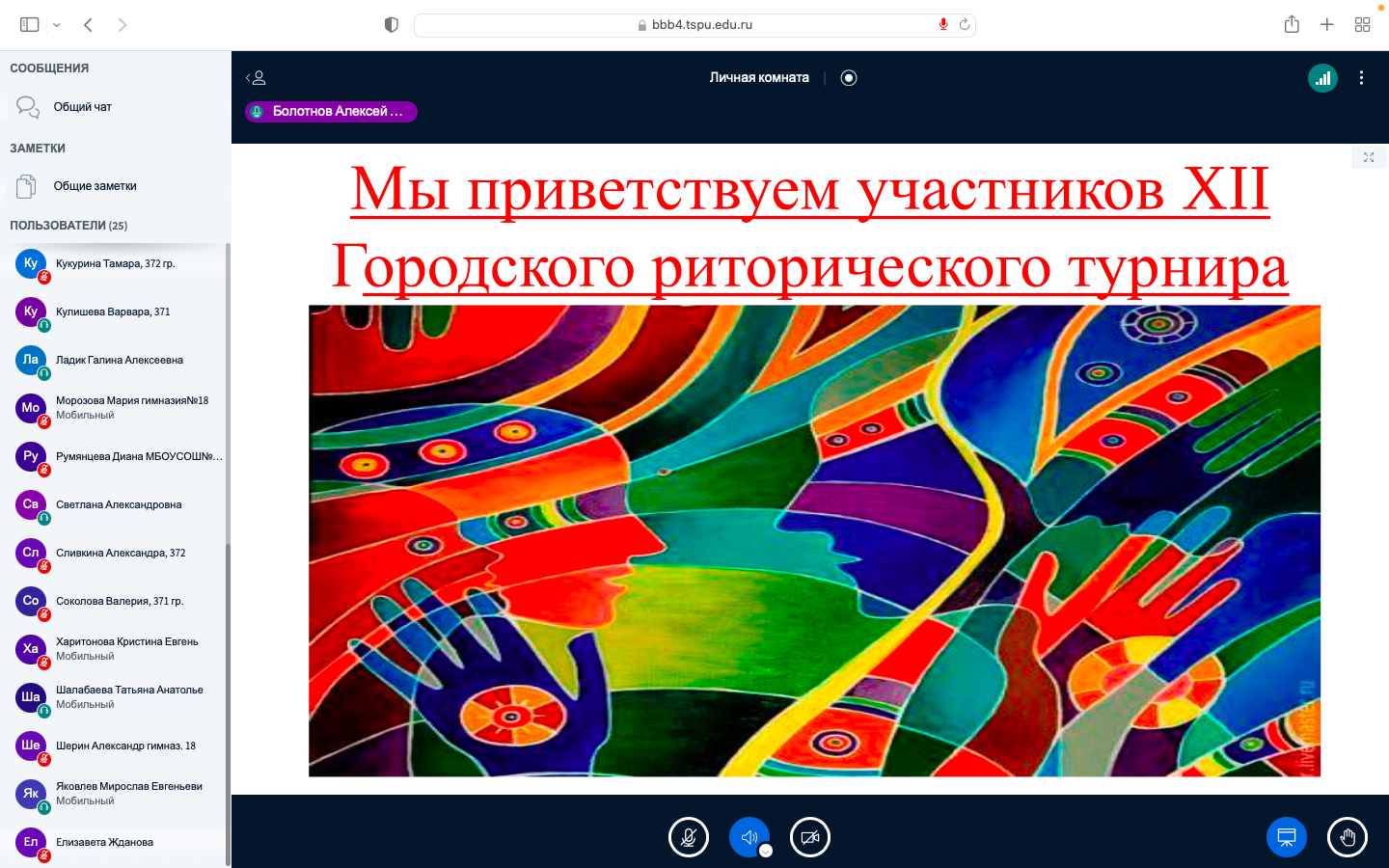The width and height of the screenshot is (1389, 868).
Task: Click the Ла avatar of Ладик Галина
Action: coord(31,360)
